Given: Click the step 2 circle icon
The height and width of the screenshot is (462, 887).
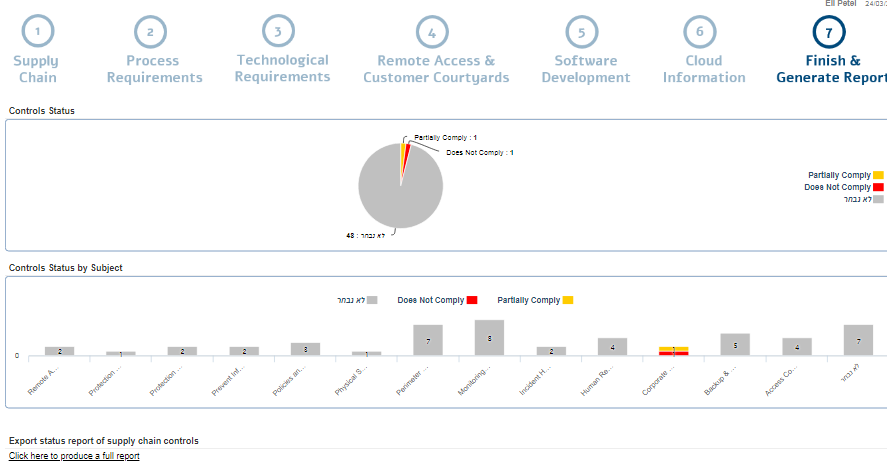Looking at the screenshot, I should point(150,32).
